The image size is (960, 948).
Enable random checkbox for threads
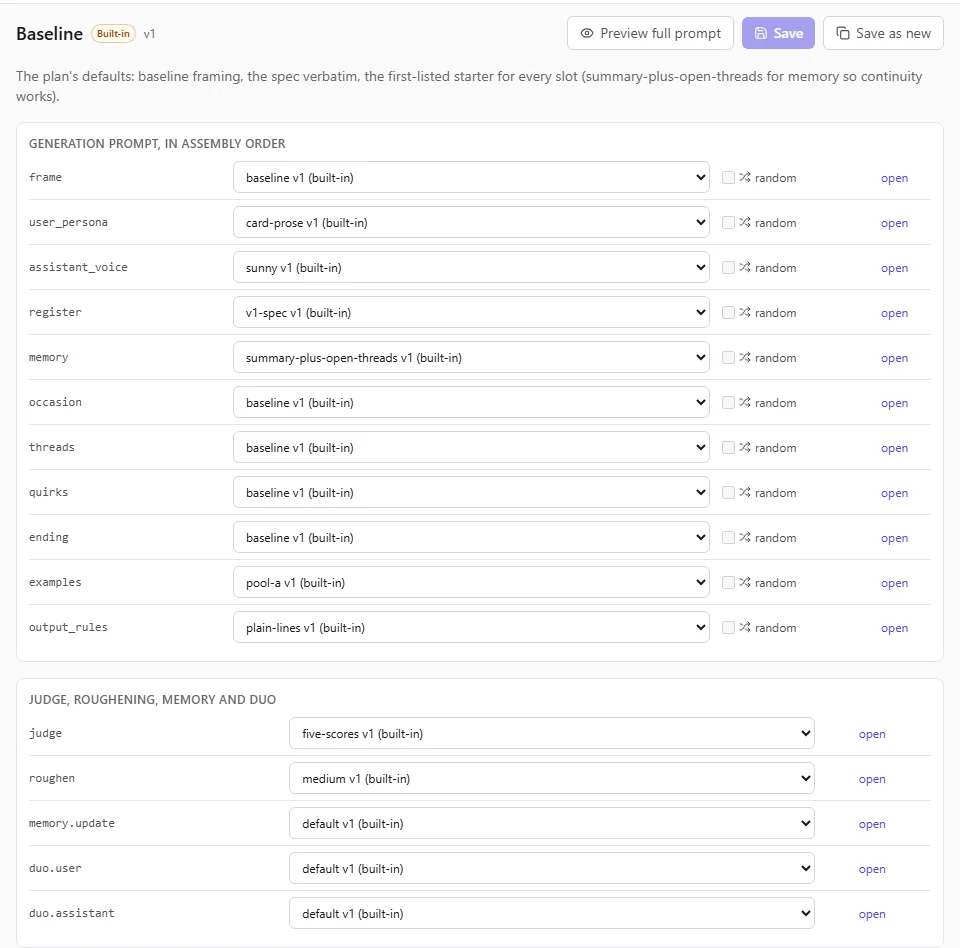point(728,448)
